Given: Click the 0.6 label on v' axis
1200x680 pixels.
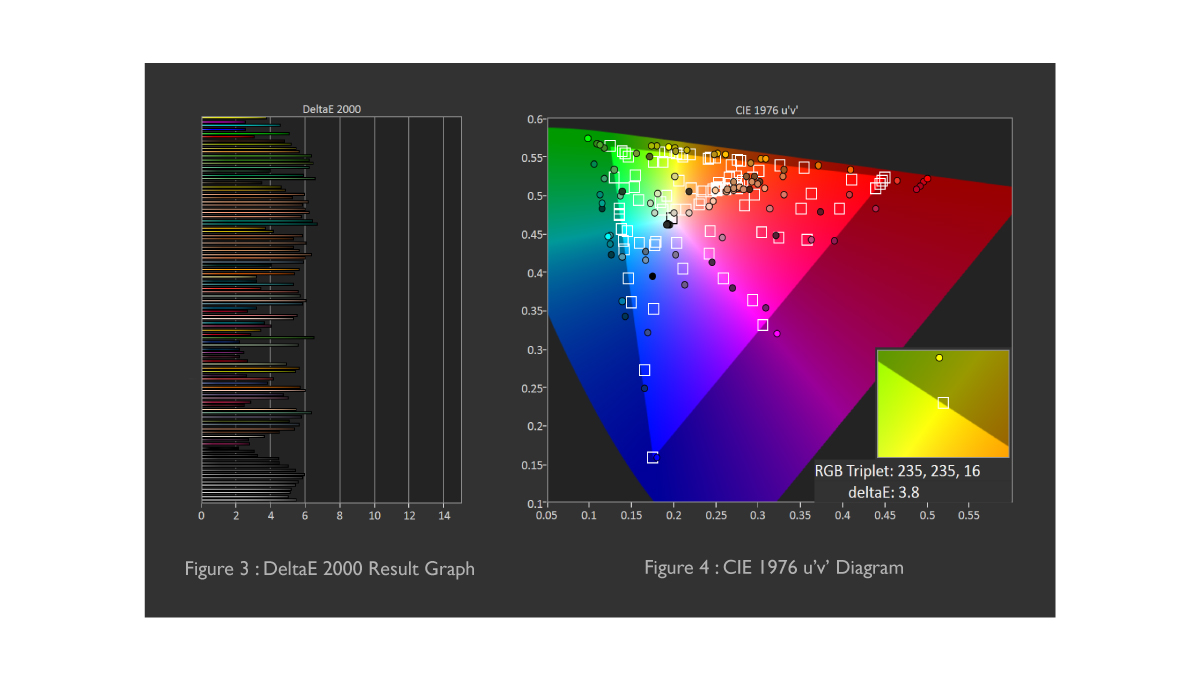Looking at the screenshot, I should [x=534, y=119].
